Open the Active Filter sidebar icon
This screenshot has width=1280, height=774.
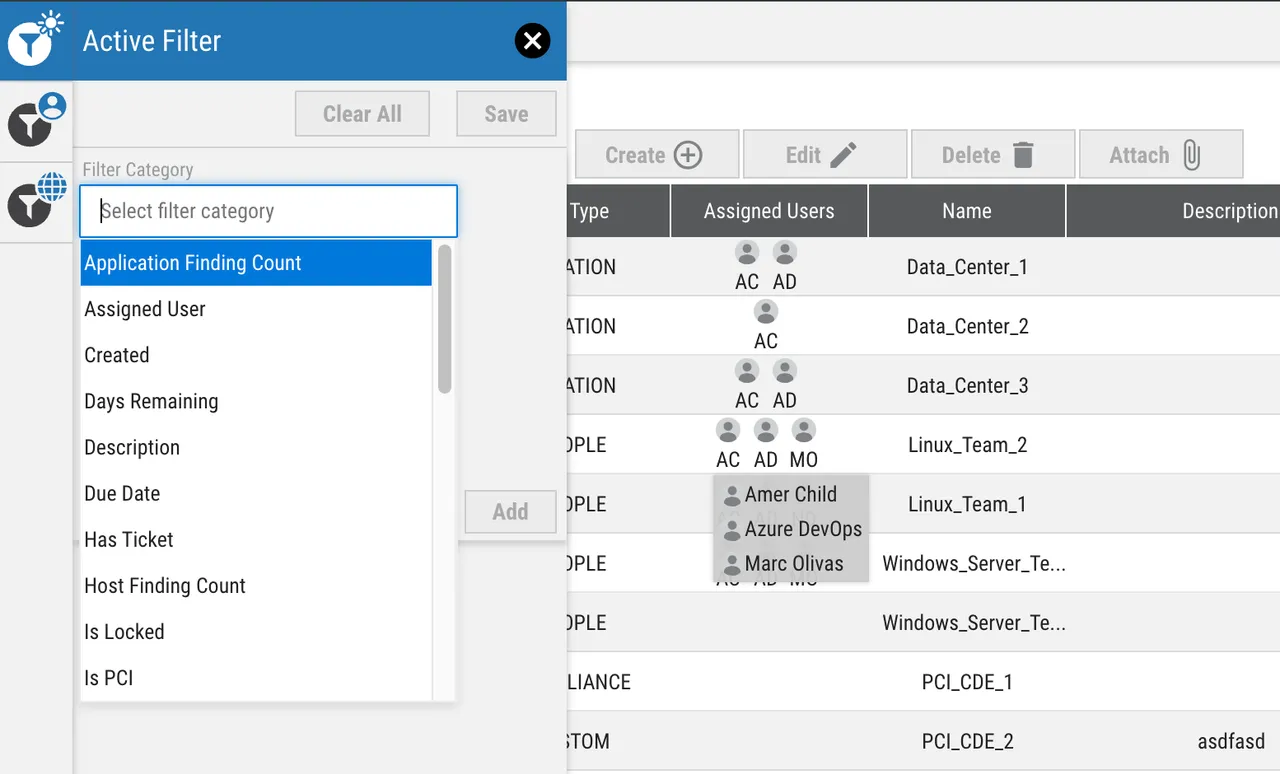[36, 40]
